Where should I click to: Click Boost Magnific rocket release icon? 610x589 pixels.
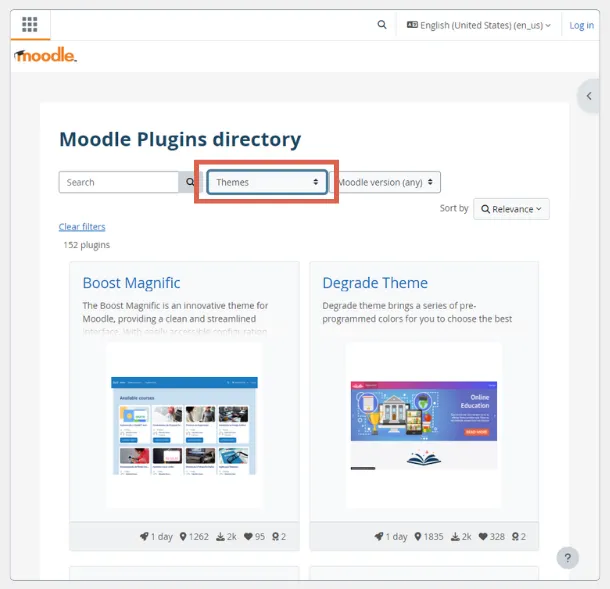pos(144,536)
